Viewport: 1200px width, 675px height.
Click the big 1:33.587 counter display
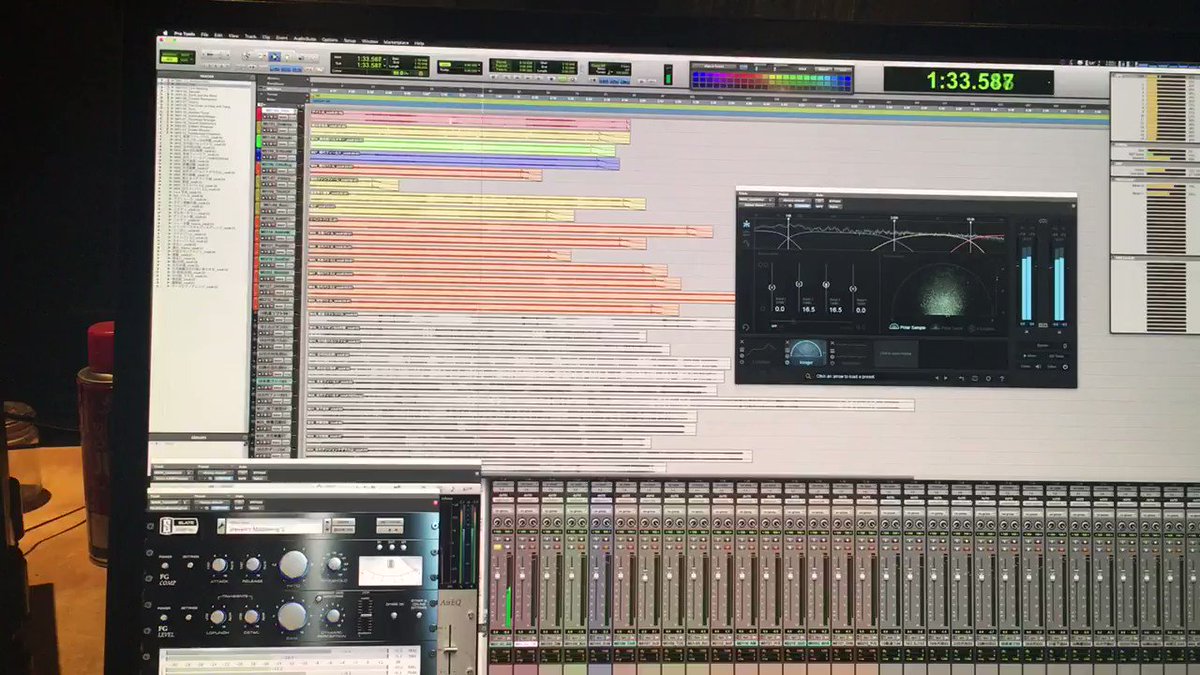click(x=968, y=82)
